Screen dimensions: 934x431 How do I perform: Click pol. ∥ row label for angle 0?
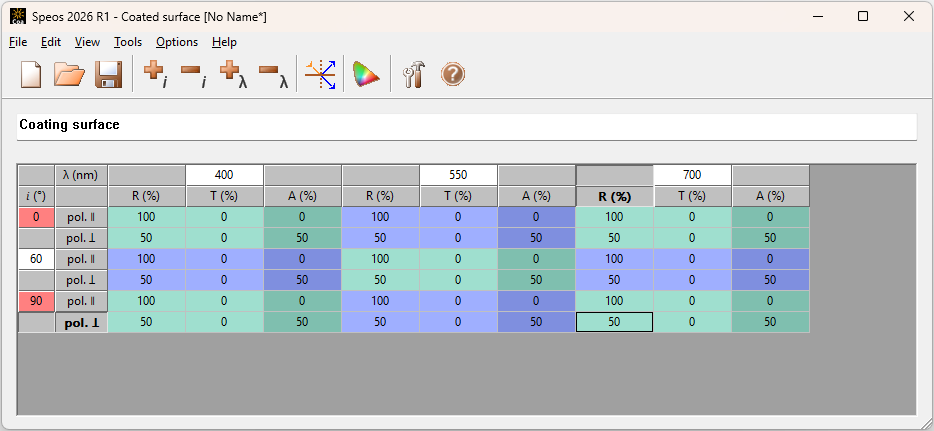click(81, 217)
